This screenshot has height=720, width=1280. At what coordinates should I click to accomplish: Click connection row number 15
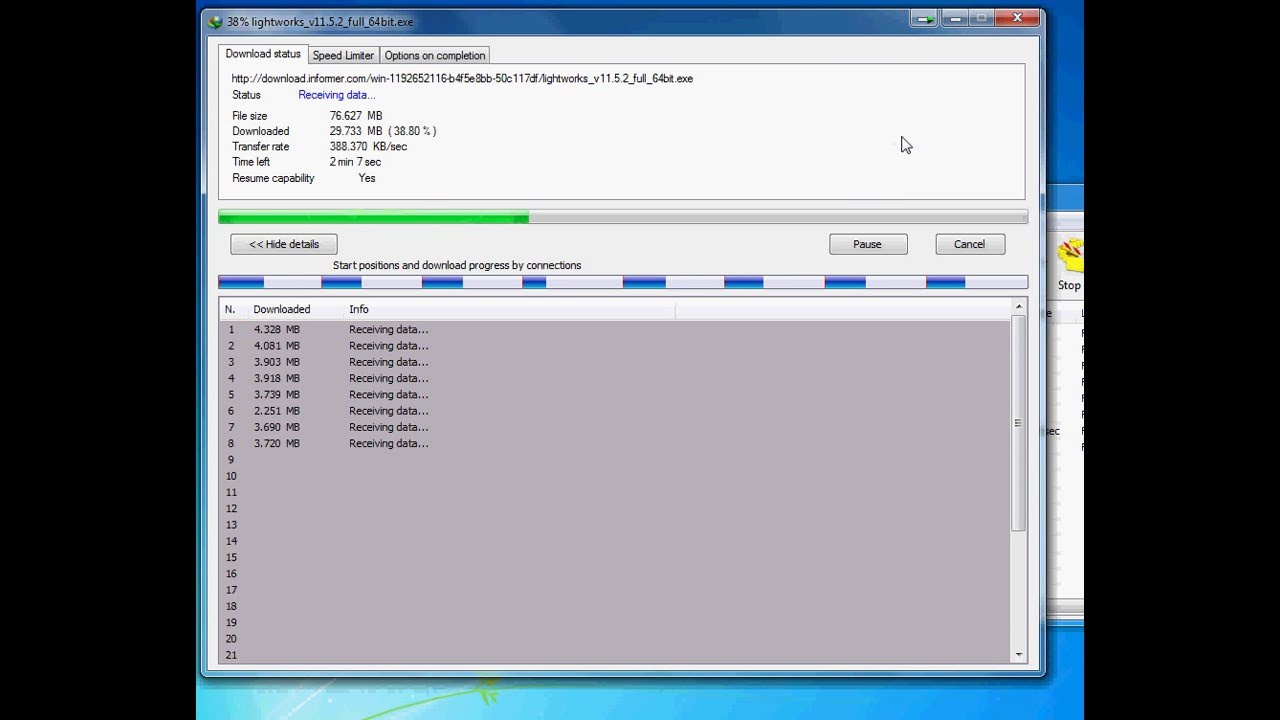click(x=615, y=557)
